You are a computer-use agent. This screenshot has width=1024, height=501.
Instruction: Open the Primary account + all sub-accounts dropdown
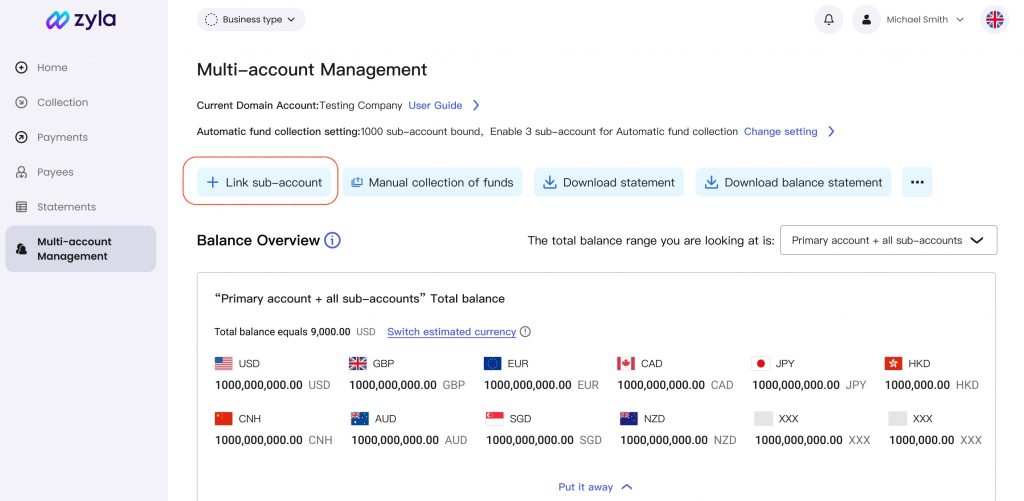(888, 240)
